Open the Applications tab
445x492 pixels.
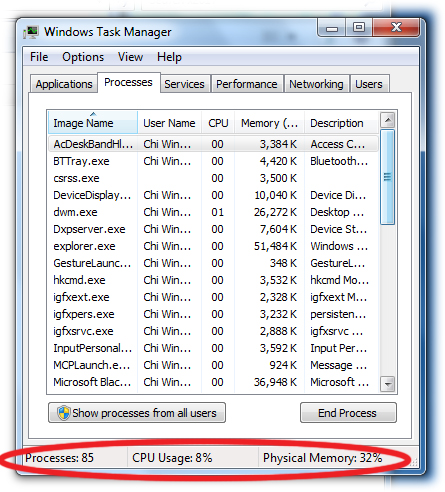64,84
